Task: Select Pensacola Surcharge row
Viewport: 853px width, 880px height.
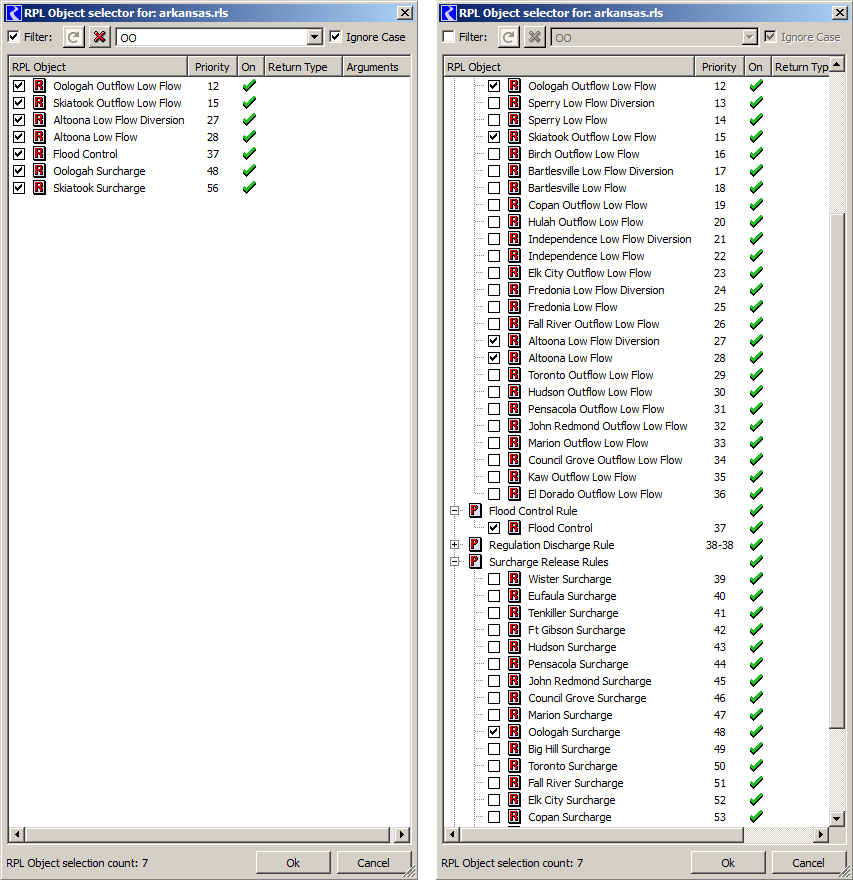Action: coord(578,664)
